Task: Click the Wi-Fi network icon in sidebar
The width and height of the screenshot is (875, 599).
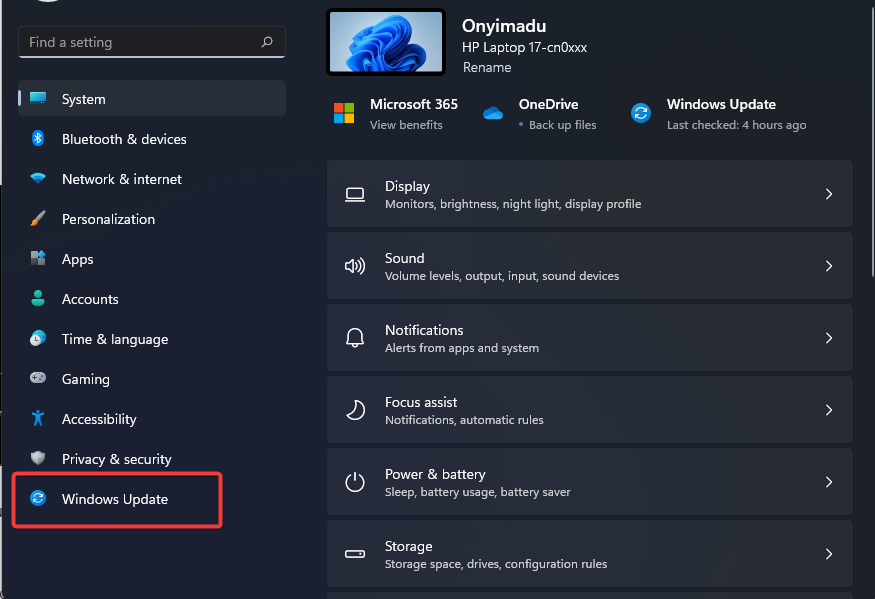Action: click(x=38, y=178)
